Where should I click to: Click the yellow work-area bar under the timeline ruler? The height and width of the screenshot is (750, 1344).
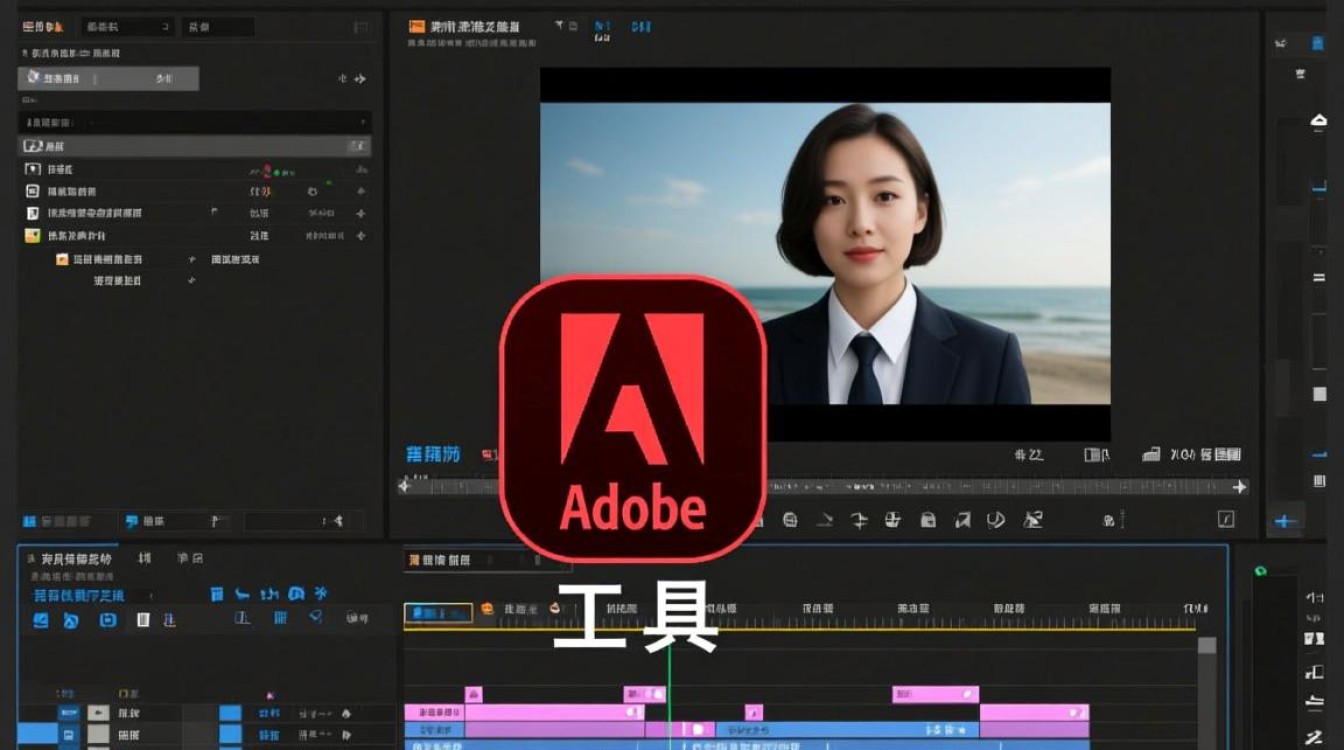click(800, 629)
